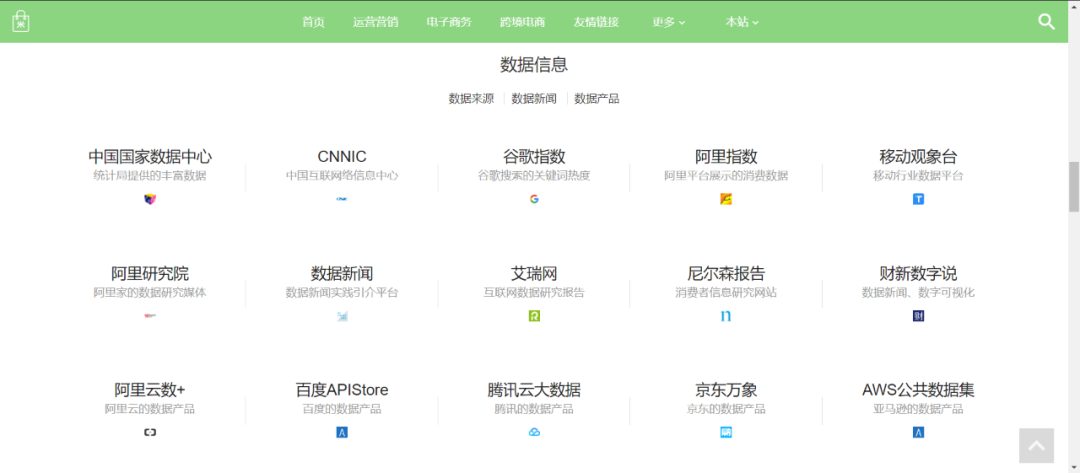Click description text 亚马逊的数据产品
Image resolution: width=1080 pixels, height=473 pixels.
tap(918, 409)
